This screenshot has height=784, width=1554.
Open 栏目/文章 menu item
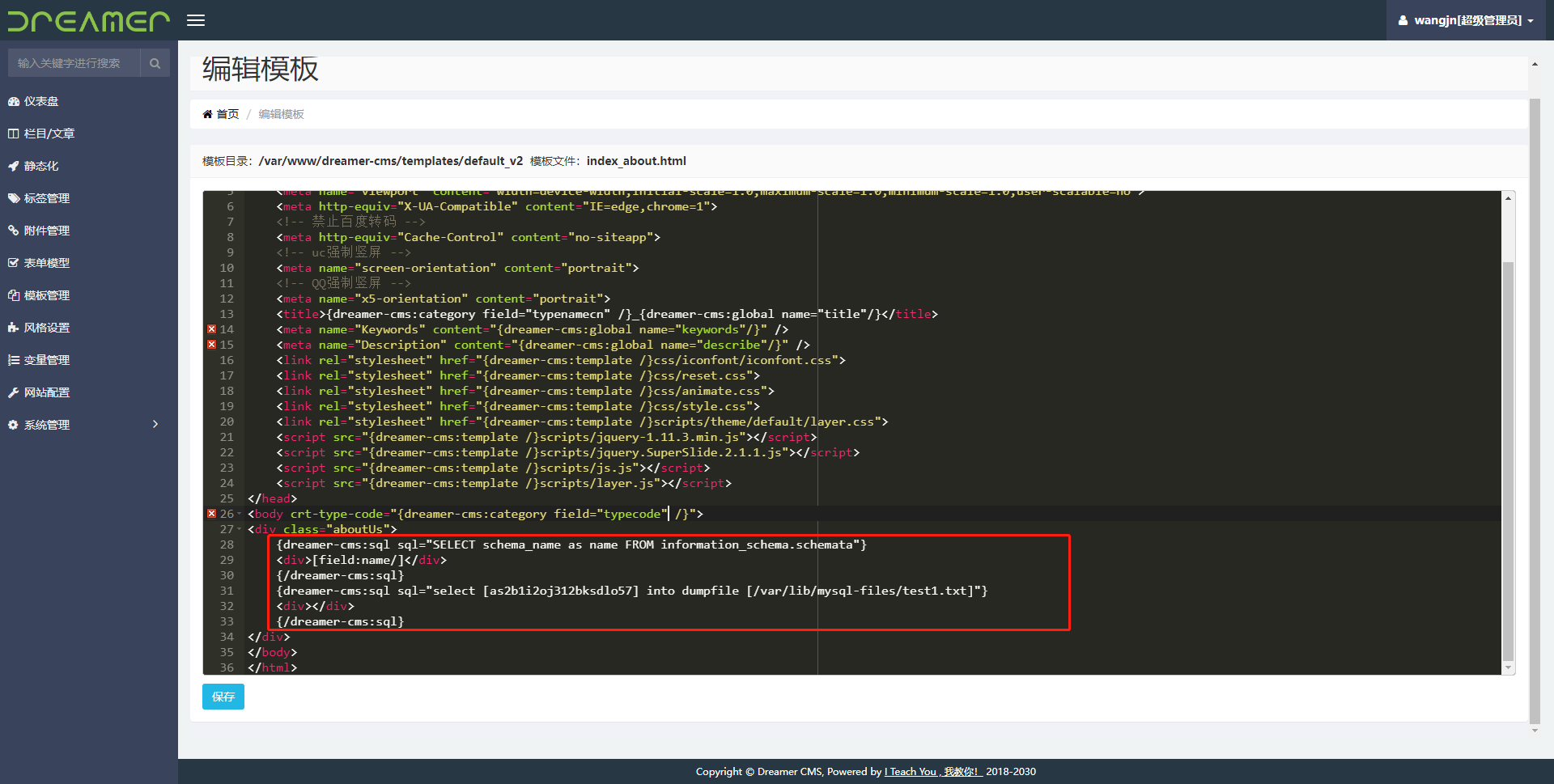89,133
